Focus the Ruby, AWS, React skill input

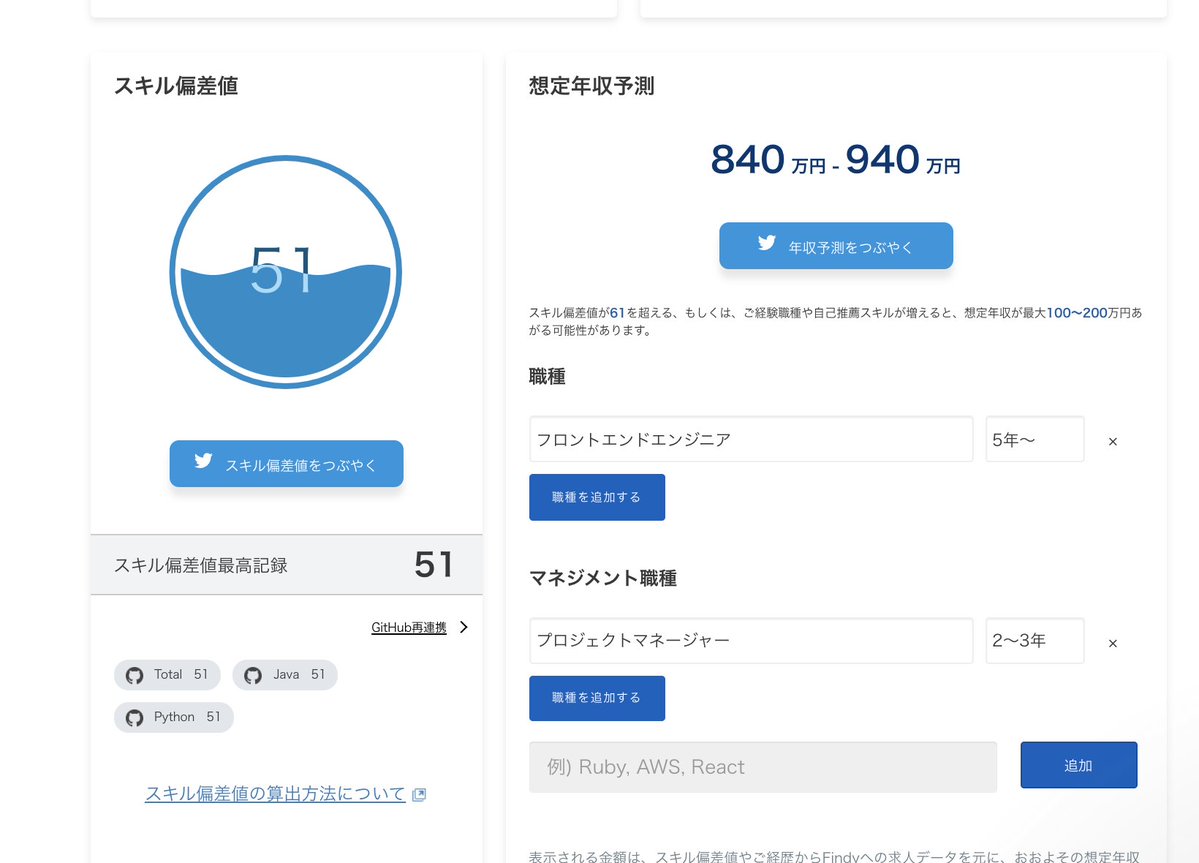point(762,767)
